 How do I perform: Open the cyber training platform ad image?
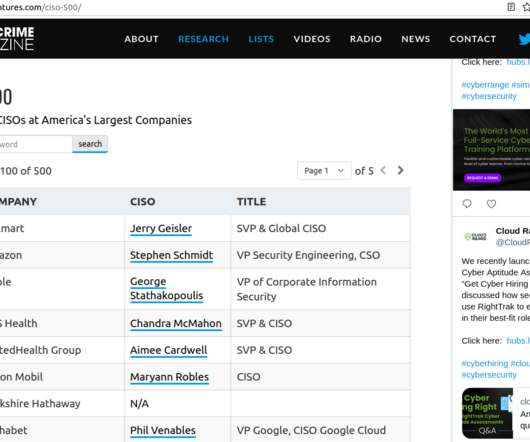(x=491, y=150)
